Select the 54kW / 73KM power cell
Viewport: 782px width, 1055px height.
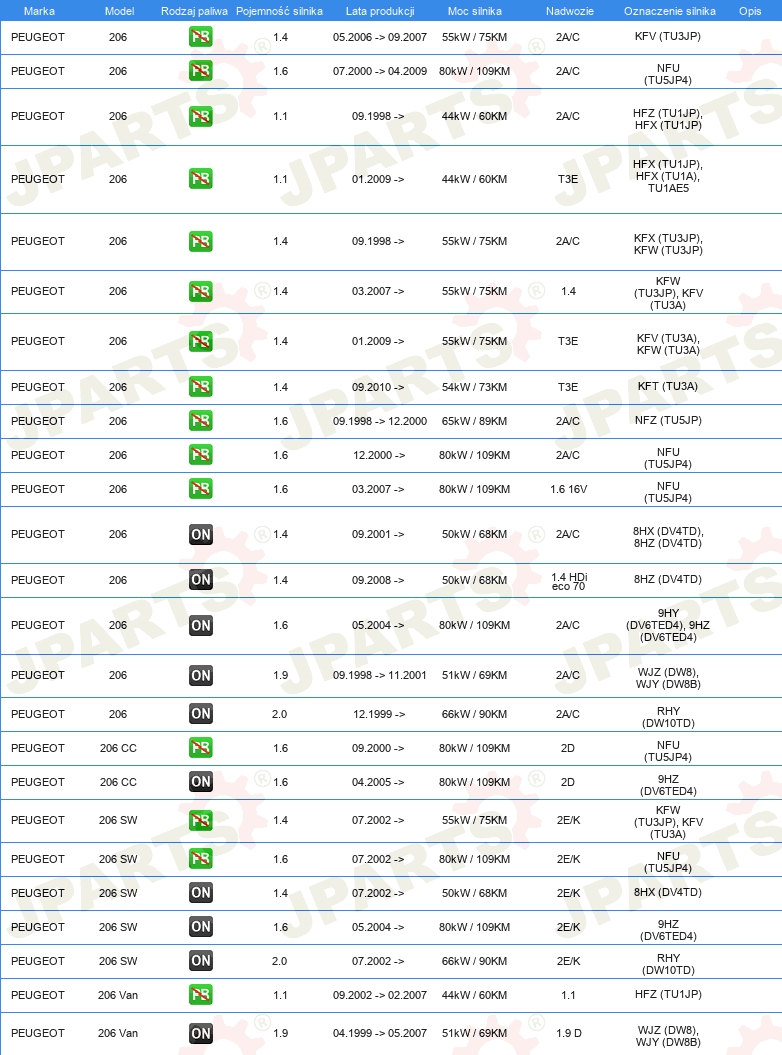click(x=474, y=387)
